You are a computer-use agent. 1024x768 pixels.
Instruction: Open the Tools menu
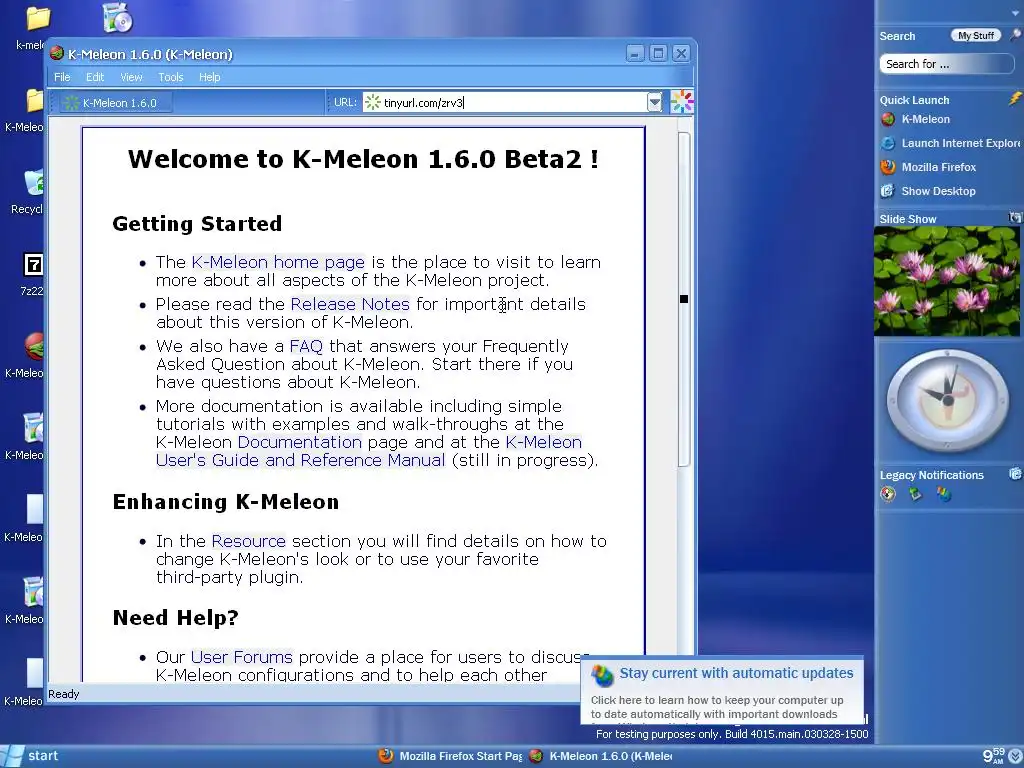170,77
